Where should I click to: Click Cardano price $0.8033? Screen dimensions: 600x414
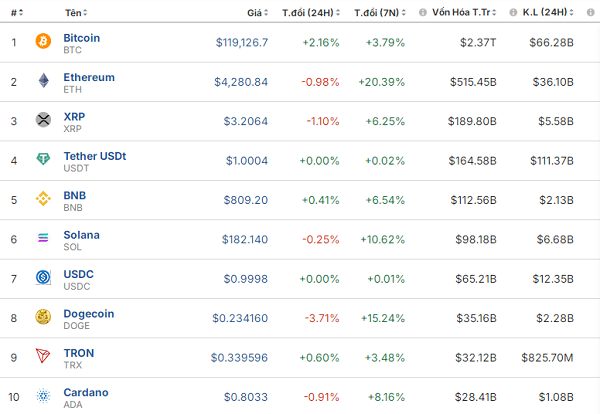pos(246,397)
